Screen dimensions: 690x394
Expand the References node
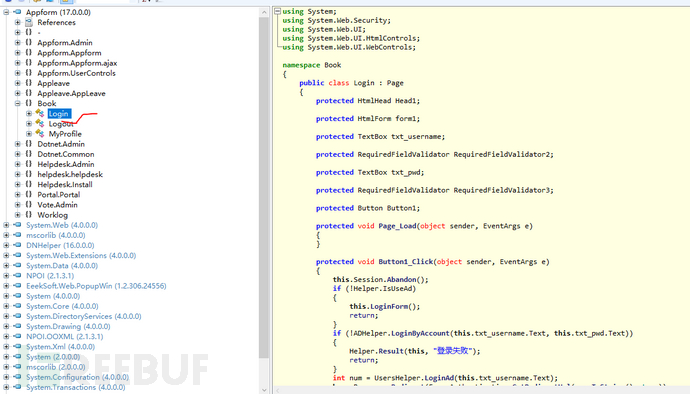pyautogui.click(x=18, y=22)
